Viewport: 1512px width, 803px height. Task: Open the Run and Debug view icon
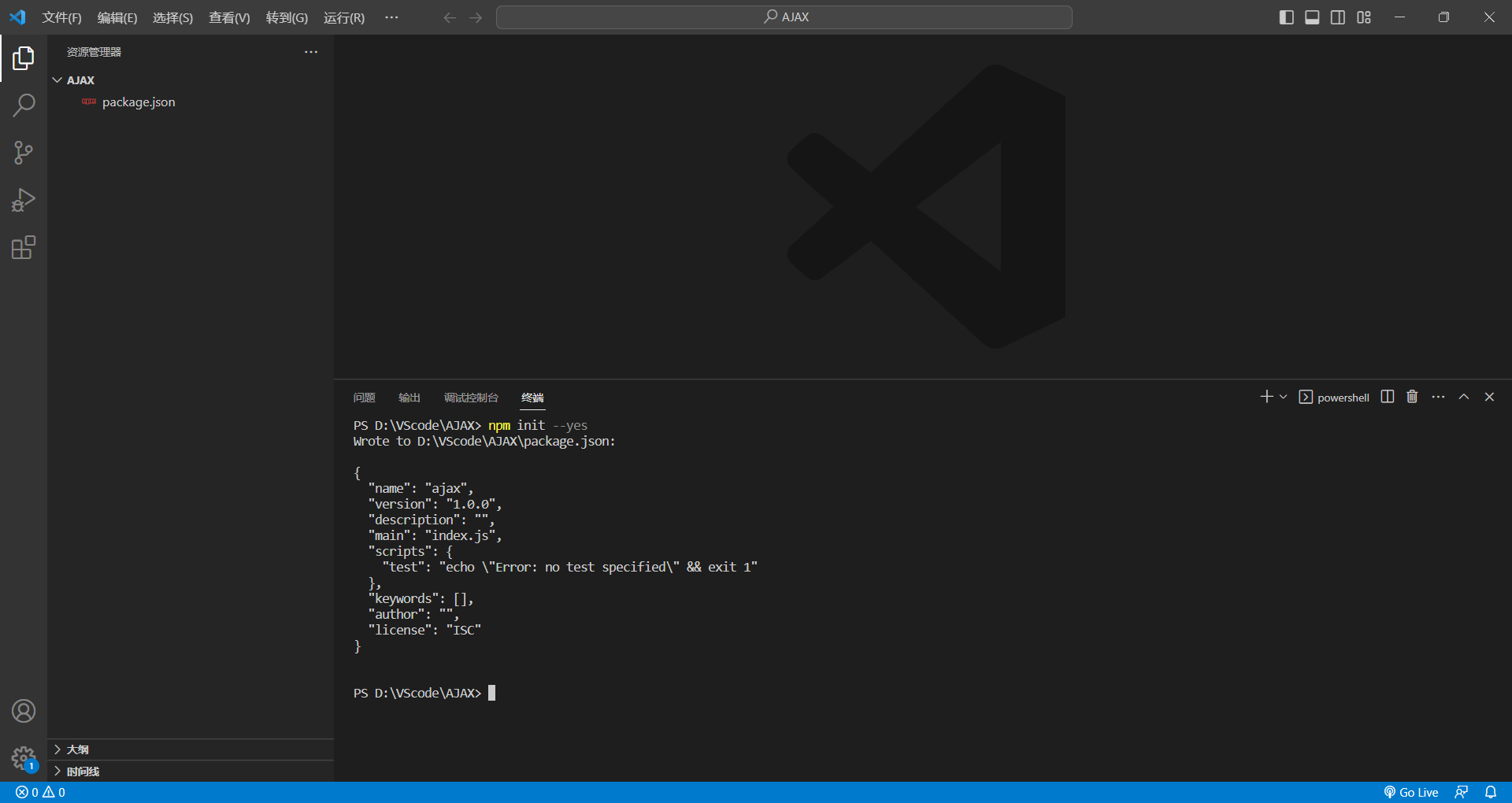click(x=24, y=200)
